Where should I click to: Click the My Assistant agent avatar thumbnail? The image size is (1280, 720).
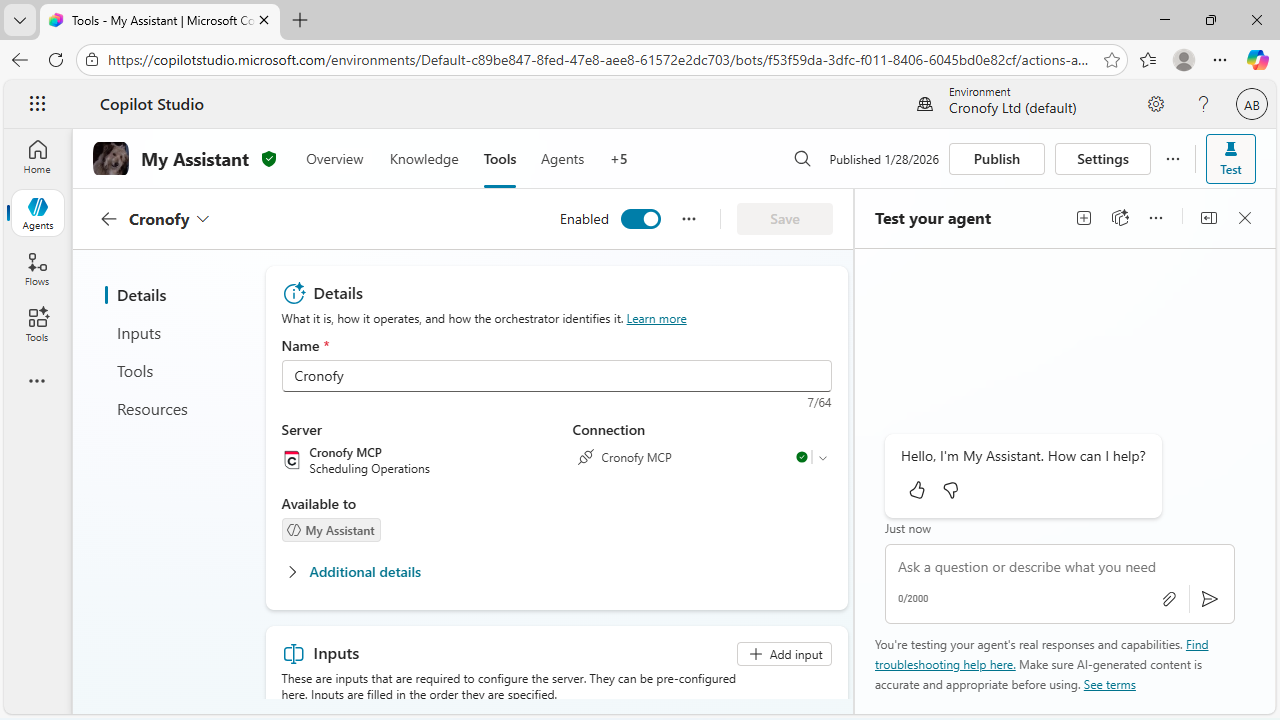[x=111, y=159]
